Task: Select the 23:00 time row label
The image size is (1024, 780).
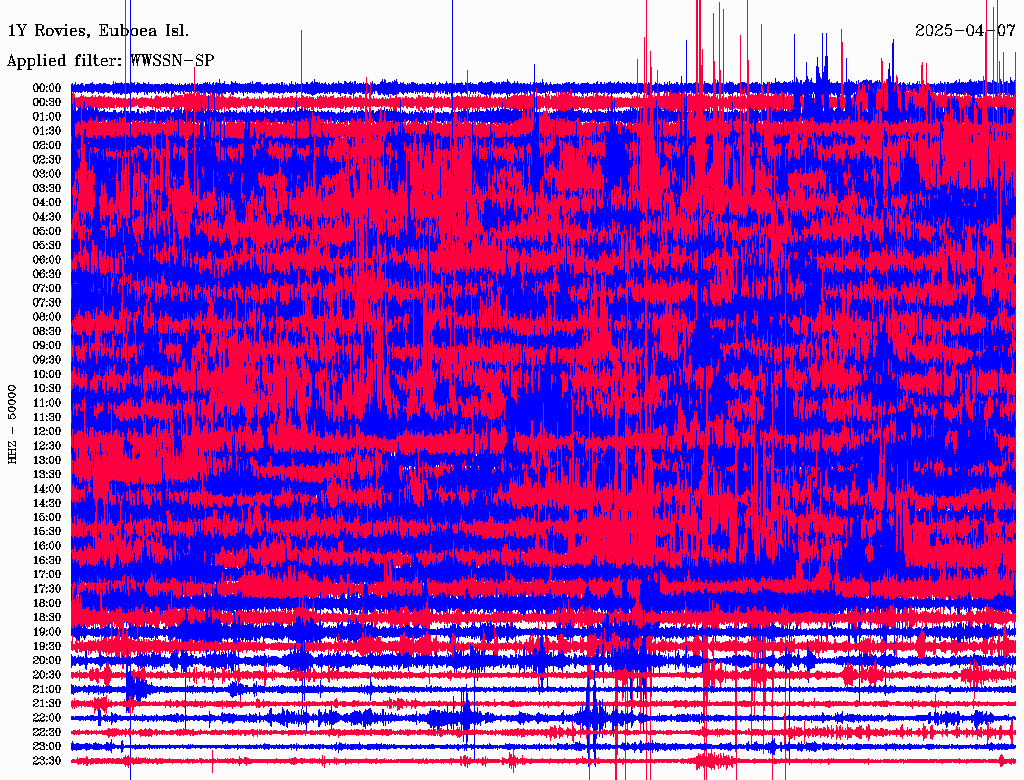Action: click(x=48, y=746)
